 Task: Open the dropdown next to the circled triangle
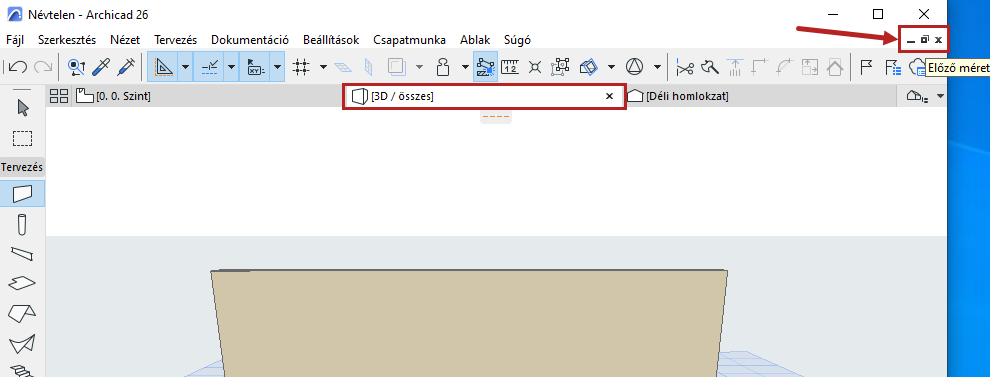pyautogui.click(x=657, y=66)
